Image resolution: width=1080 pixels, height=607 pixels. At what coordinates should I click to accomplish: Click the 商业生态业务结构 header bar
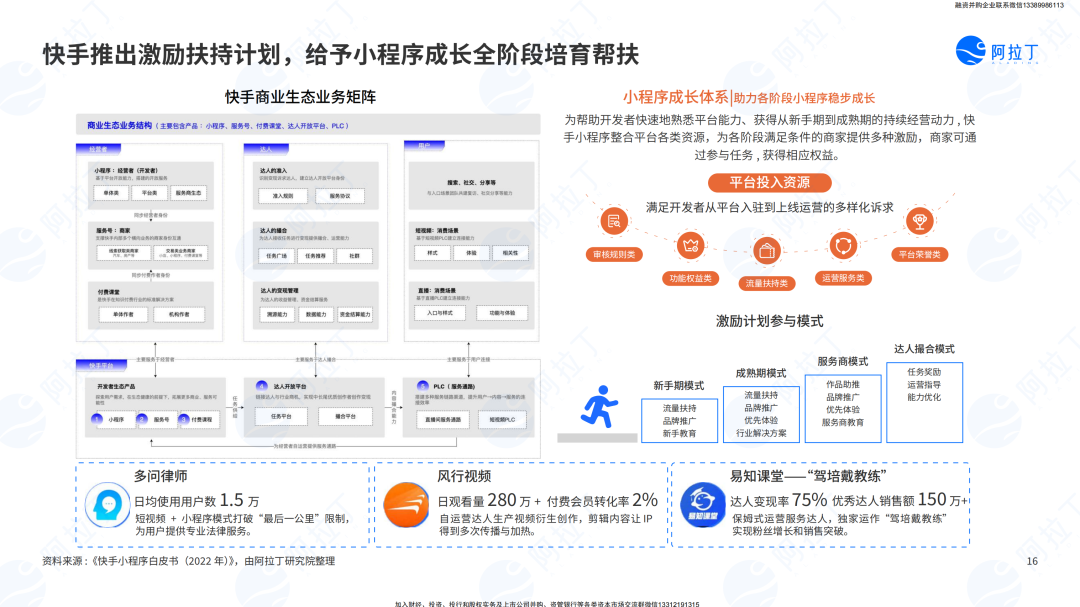(308, 125)
